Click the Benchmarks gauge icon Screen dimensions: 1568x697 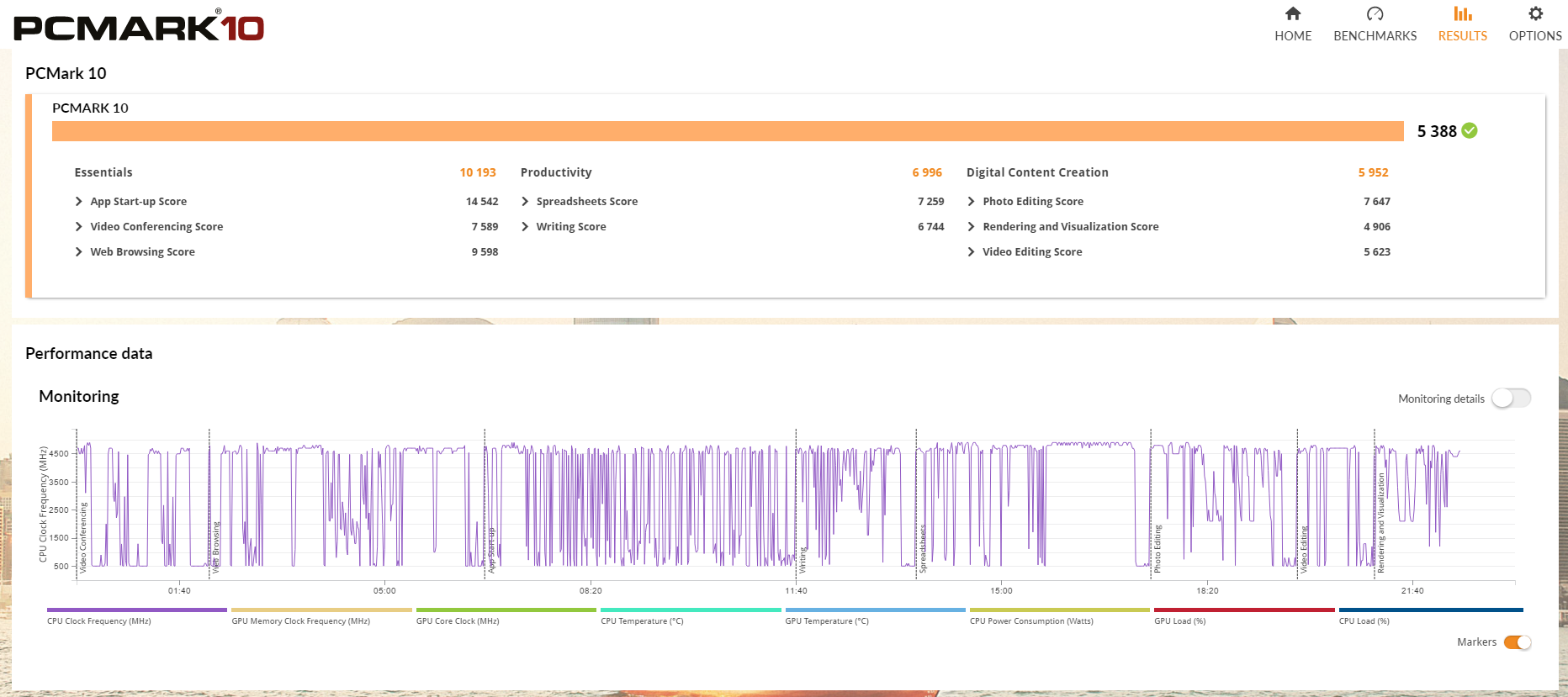[1375, 13]
